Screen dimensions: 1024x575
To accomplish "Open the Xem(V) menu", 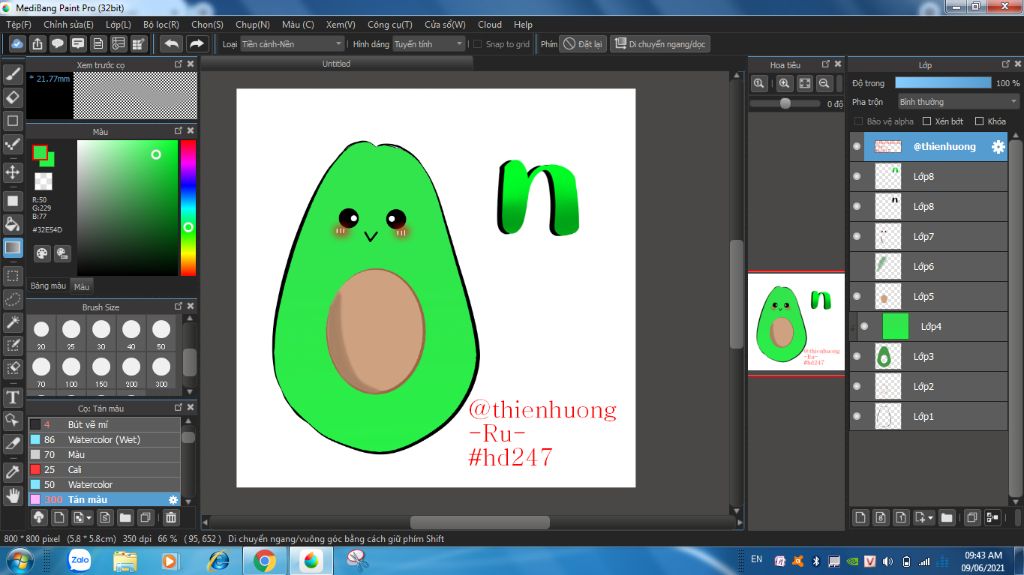I will pos(340,24).
